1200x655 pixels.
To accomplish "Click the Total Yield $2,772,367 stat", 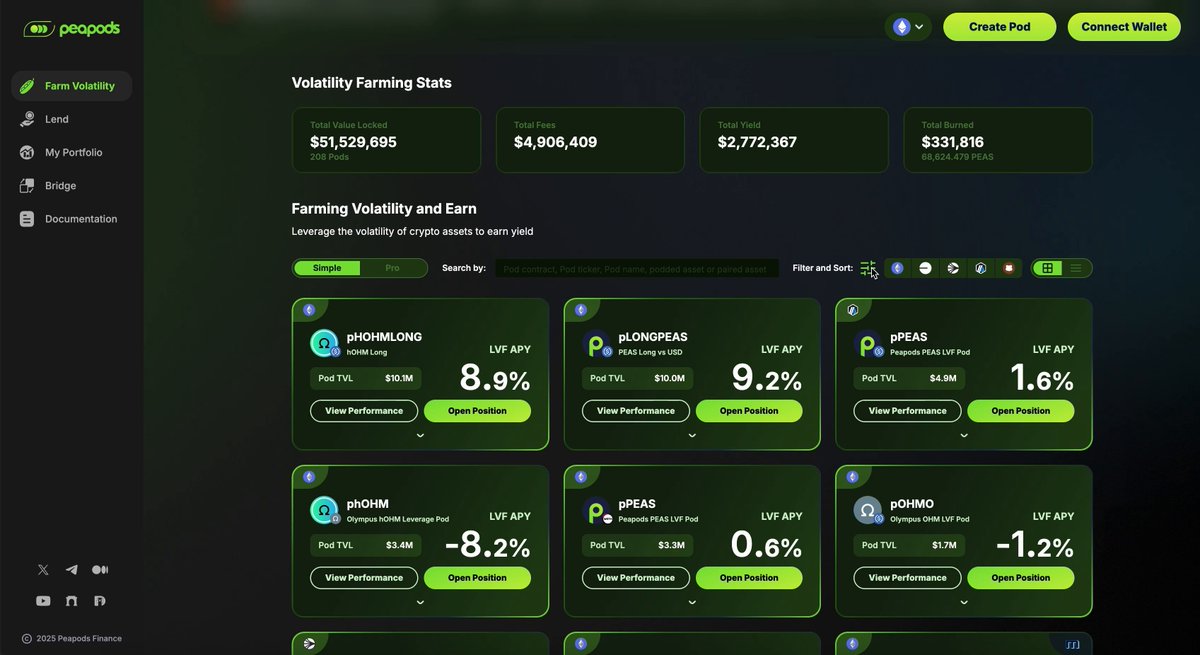I will pyautogui.click(x=794, y=140).
